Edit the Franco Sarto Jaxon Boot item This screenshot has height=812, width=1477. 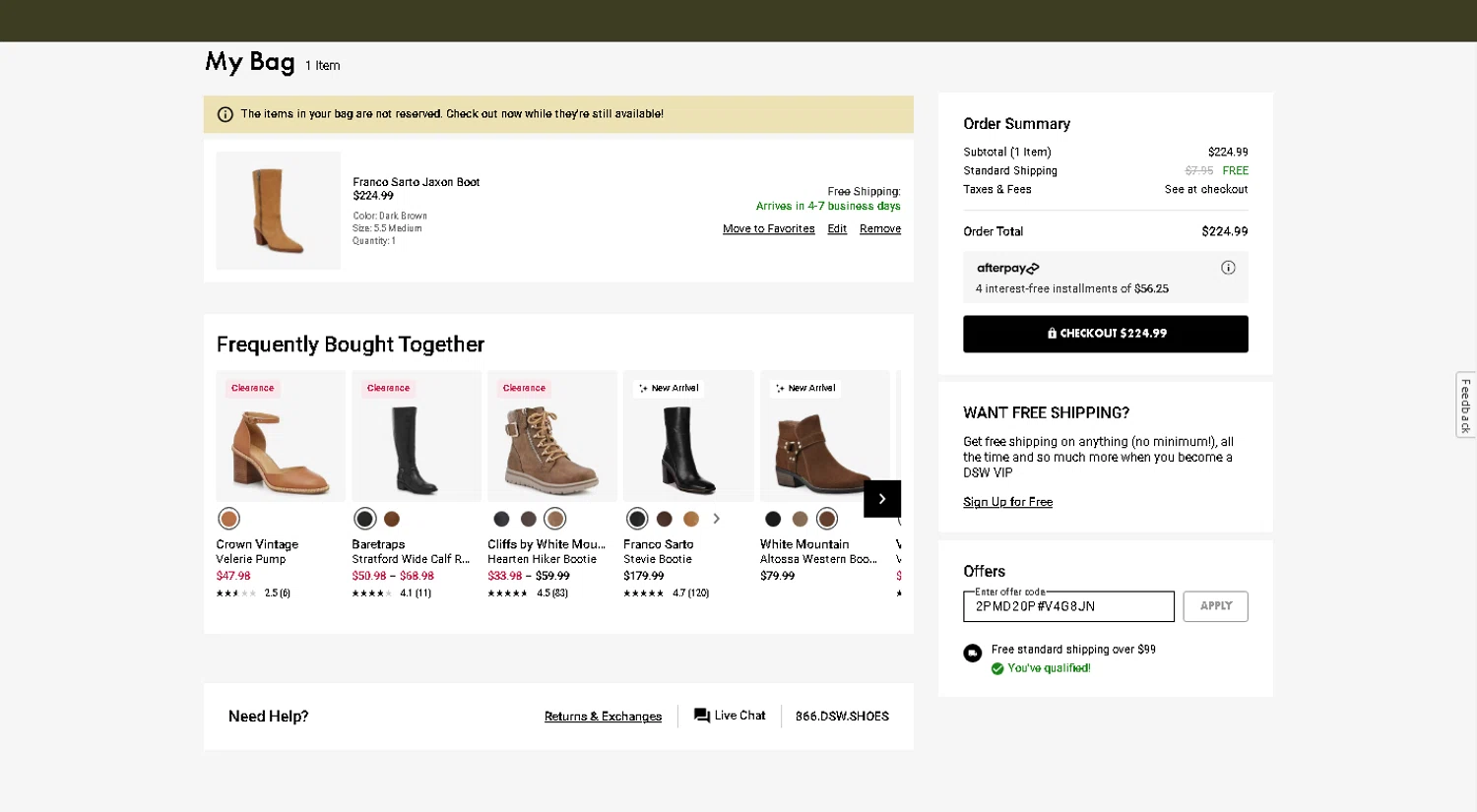pos(837,228)
